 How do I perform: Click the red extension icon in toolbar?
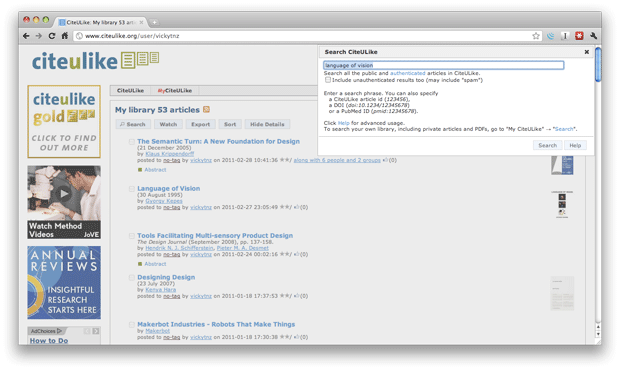(579, 36)
